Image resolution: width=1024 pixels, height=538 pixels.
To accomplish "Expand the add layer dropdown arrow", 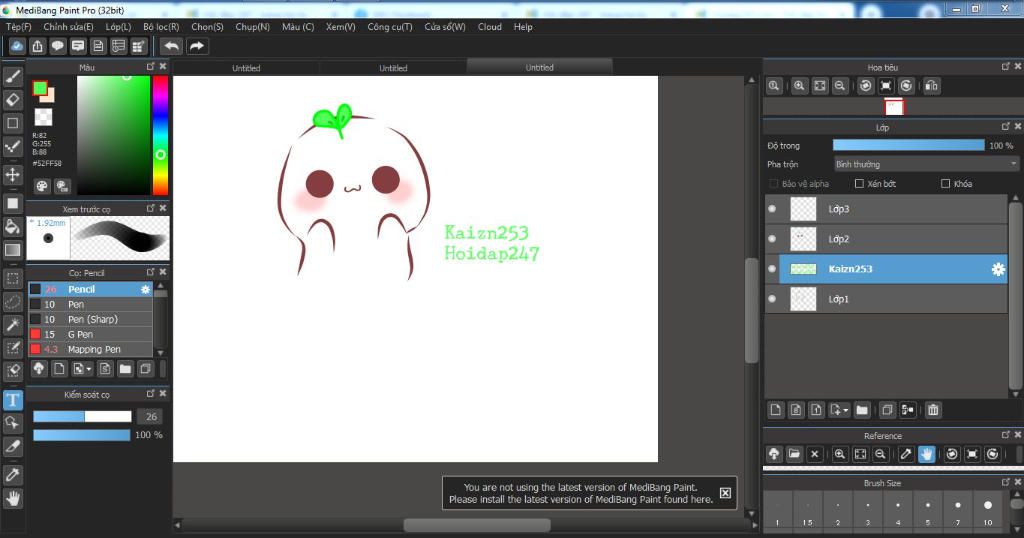I will pos(846,410).
